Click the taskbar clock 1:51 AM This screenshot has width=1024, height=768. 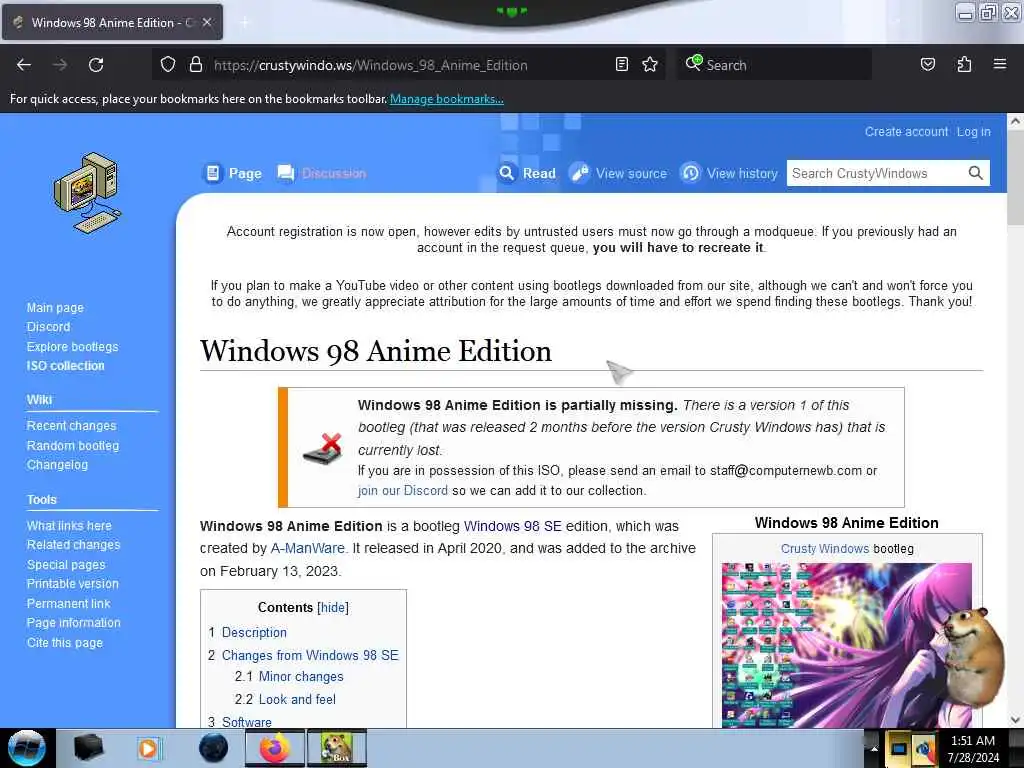pyautogui.click(x=973, y=741)
